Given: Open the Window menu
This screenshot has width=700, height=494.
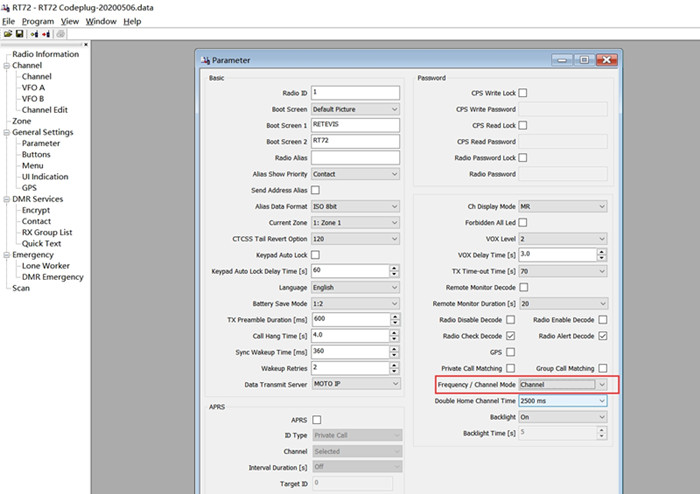Looking at the screenshot, I should [x=101, y=21].
